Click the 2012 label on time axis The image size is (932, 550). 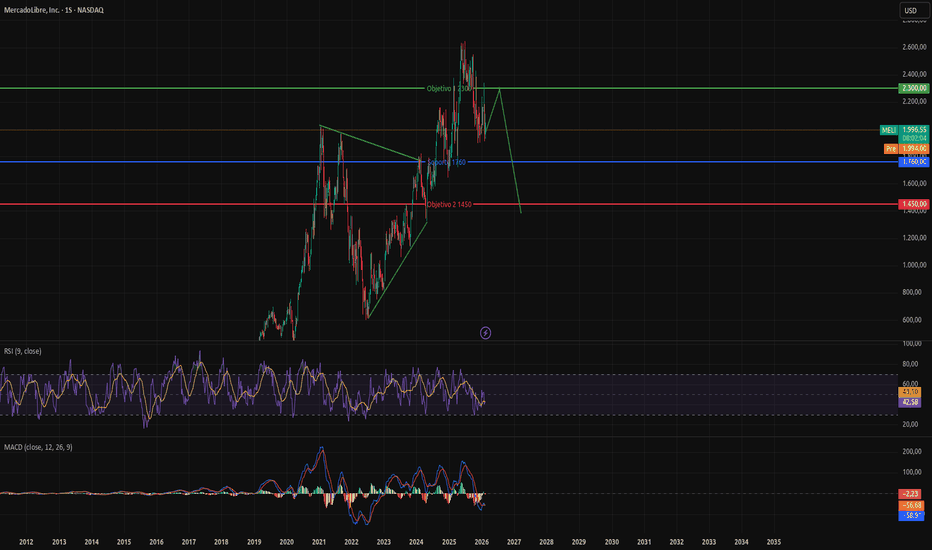click(26, 542)
